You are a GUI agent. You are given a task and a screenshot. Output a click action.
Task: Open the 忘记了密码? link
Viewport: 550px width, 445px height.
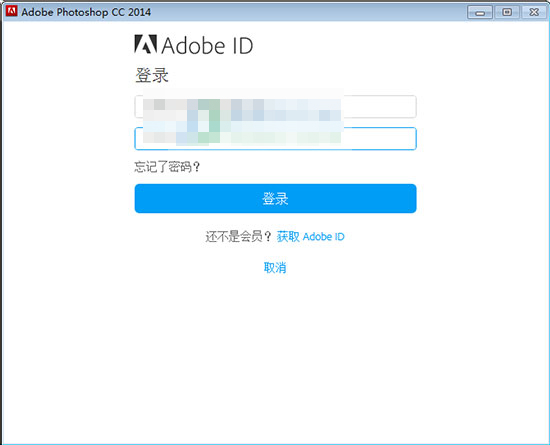pos(167,167)
